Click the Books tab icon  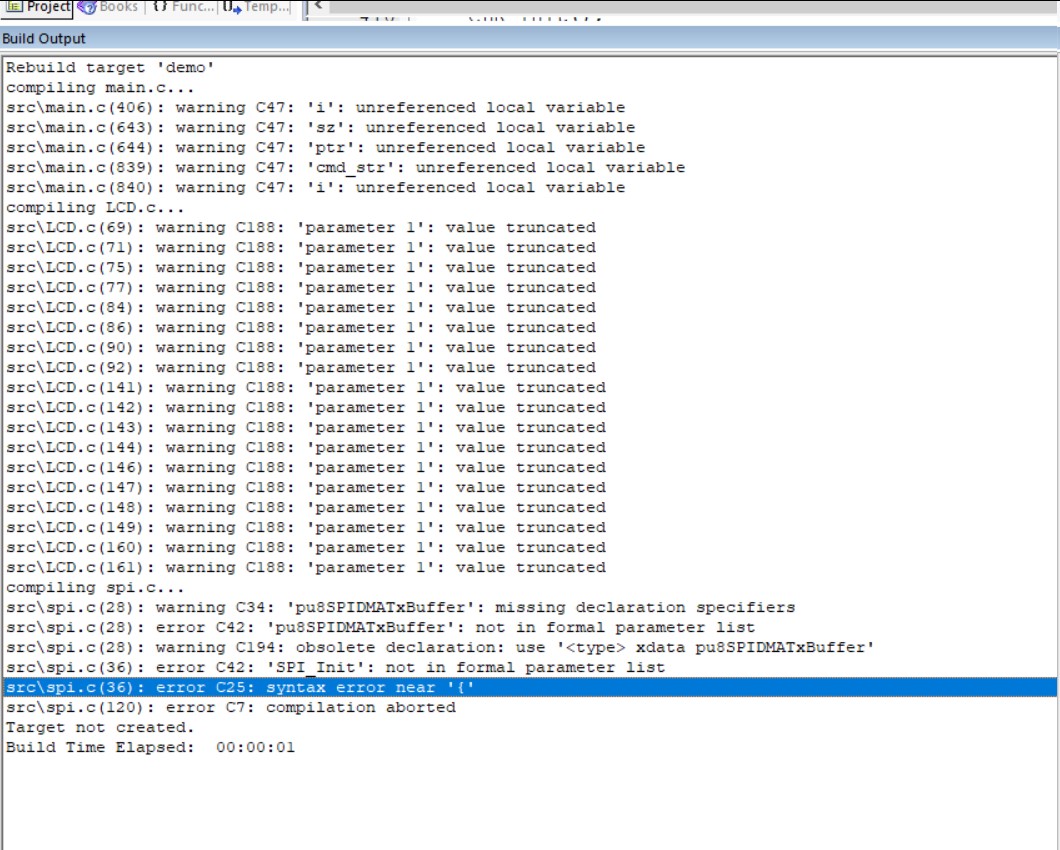86,7
